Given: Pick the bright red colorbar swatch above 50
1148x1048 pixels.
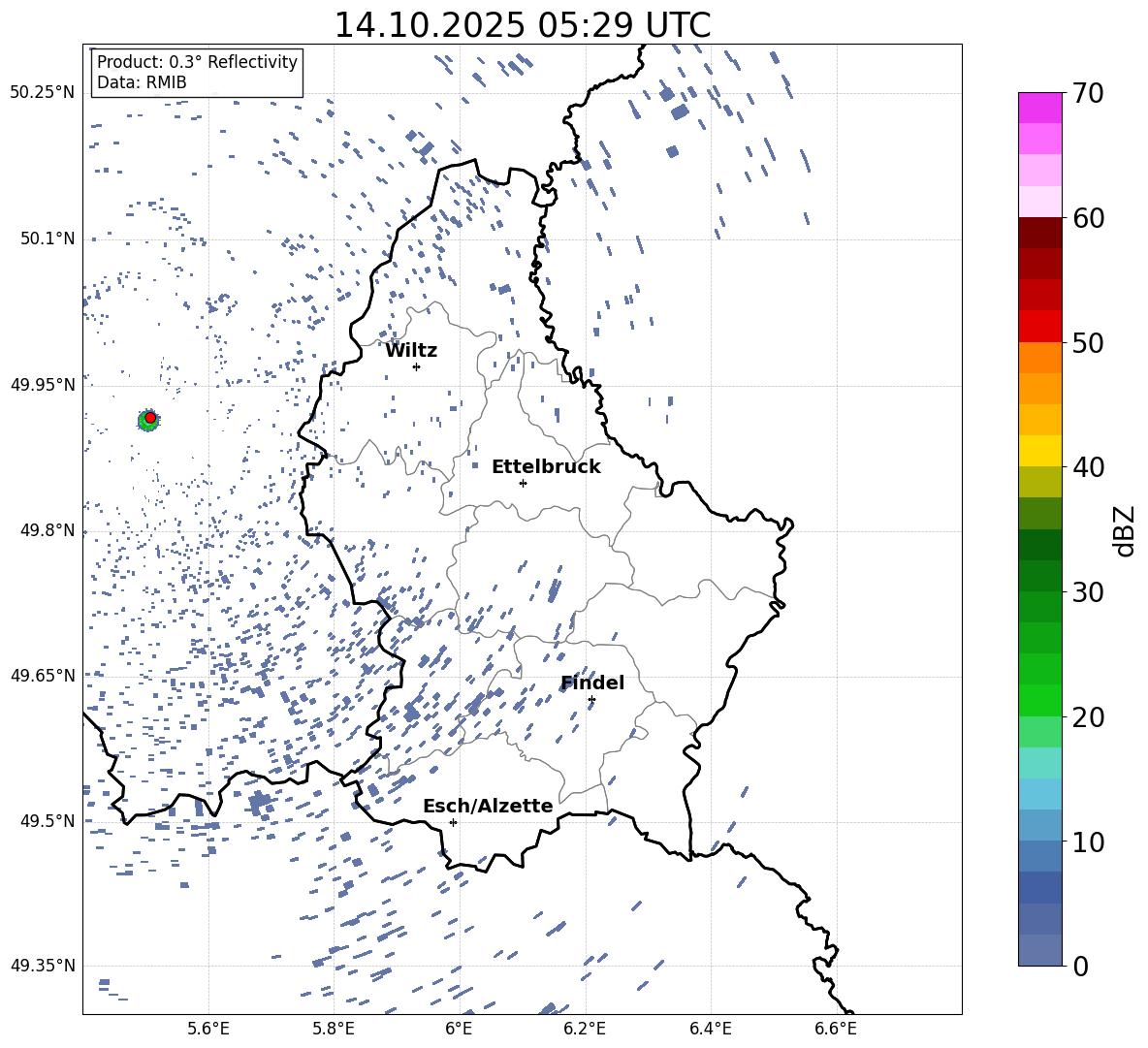Looking at the screenshot, I should click(1040, 326).
